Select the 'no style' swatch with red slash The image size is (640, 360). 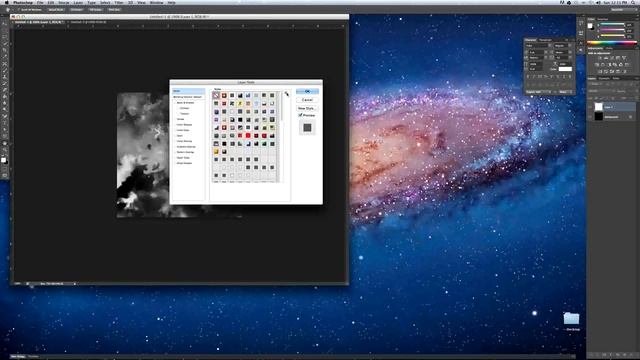pyautogui.click(x=216, y=96)
